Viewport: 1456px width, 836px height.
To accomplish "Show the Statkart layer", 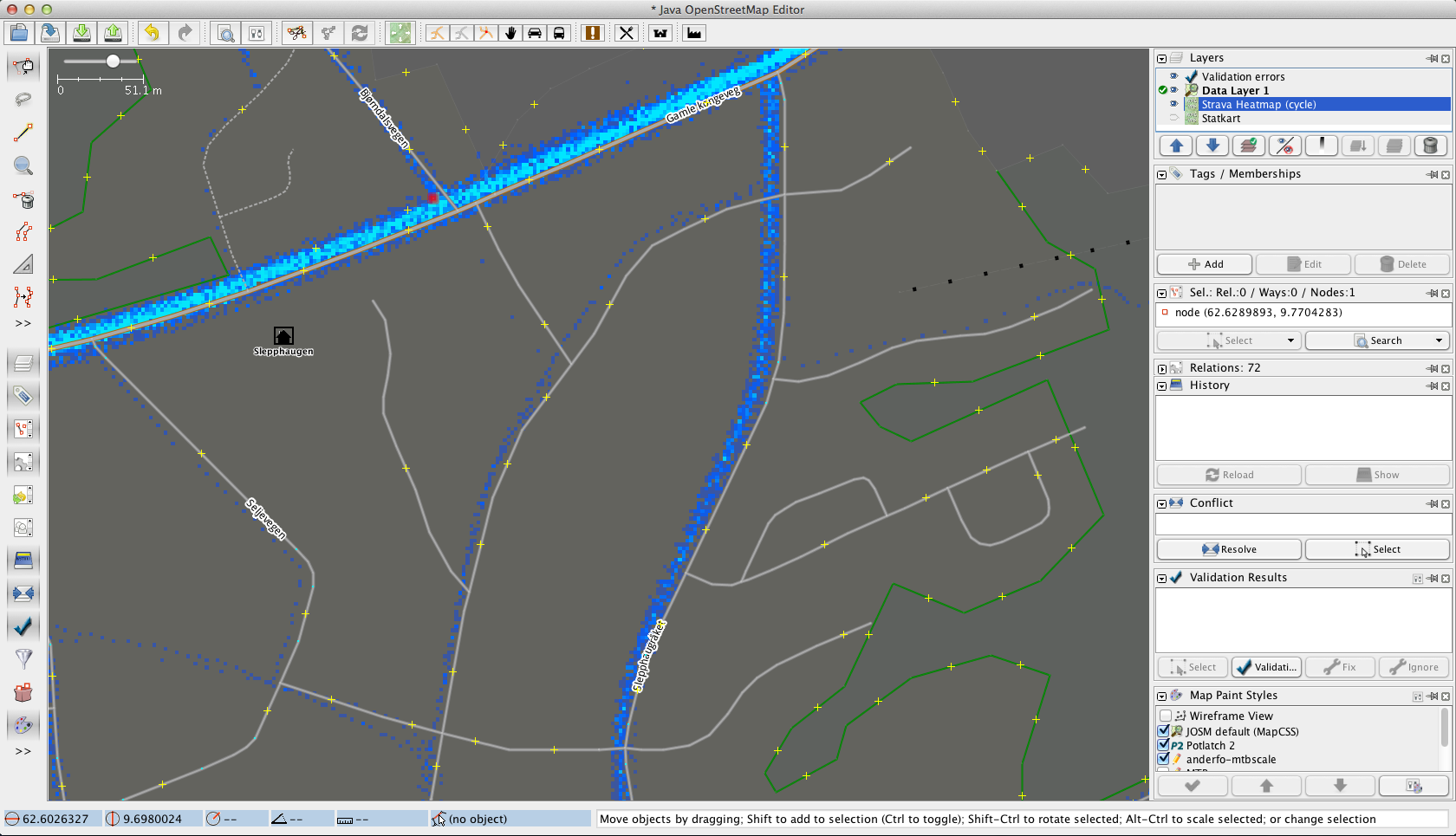I will (x=1174, y=118).
